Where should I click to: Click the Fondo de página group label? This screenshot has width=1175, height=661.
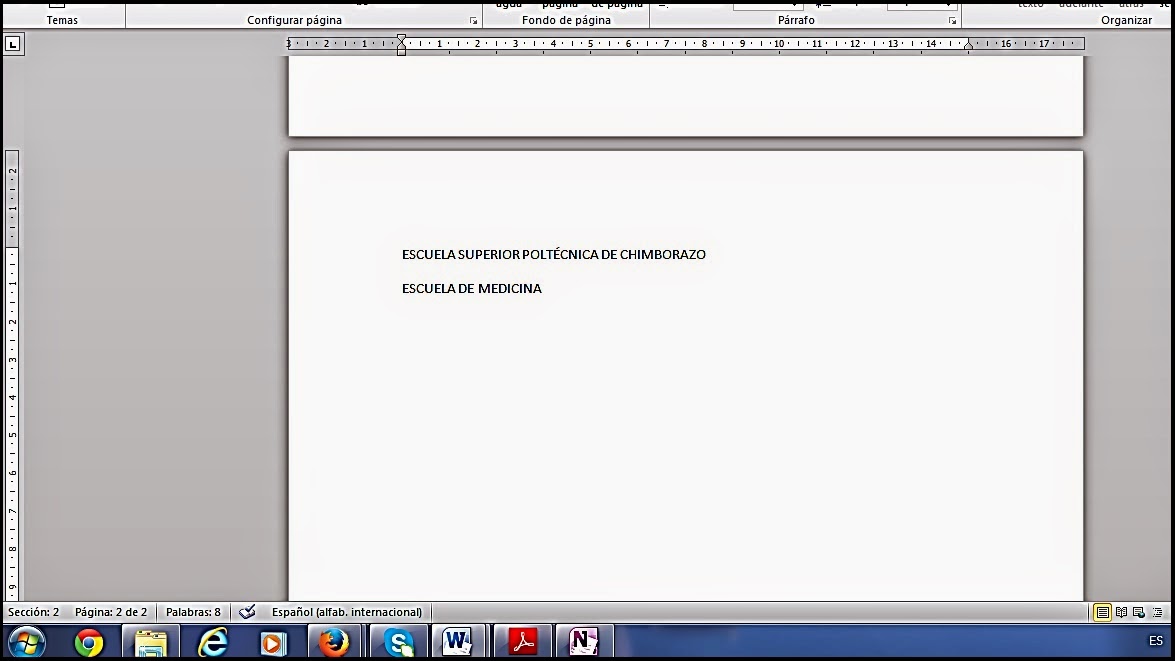coord(567,20)
